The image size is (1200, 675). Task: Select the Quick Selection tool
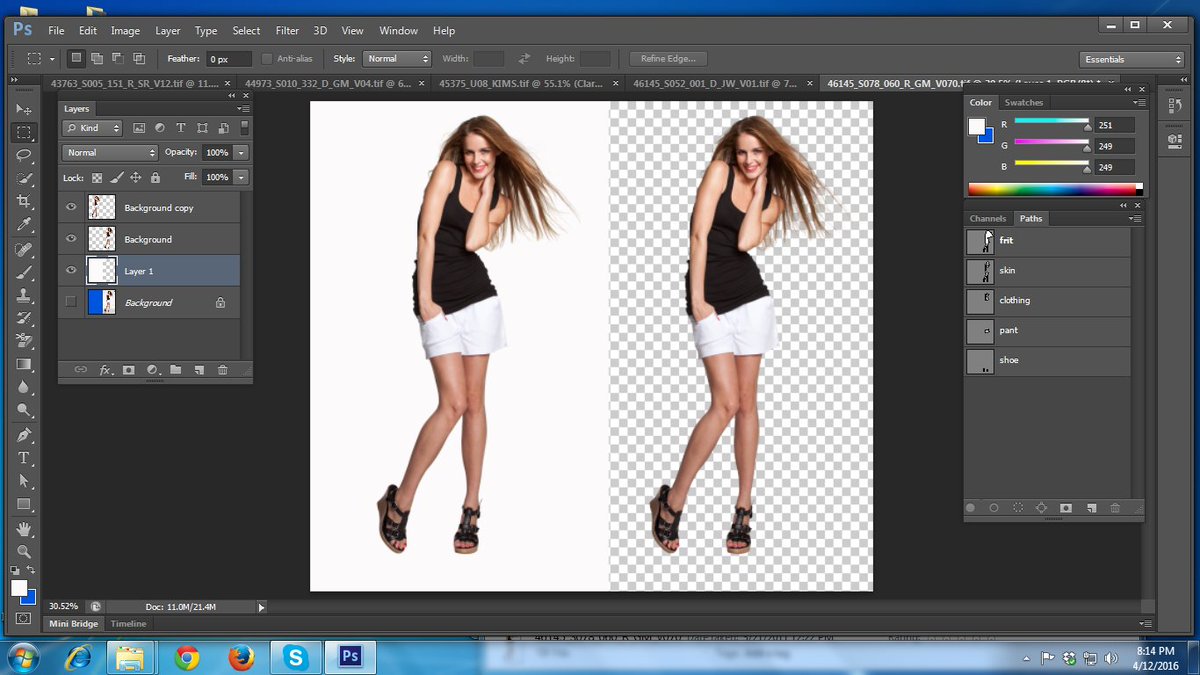pos(24,178)
